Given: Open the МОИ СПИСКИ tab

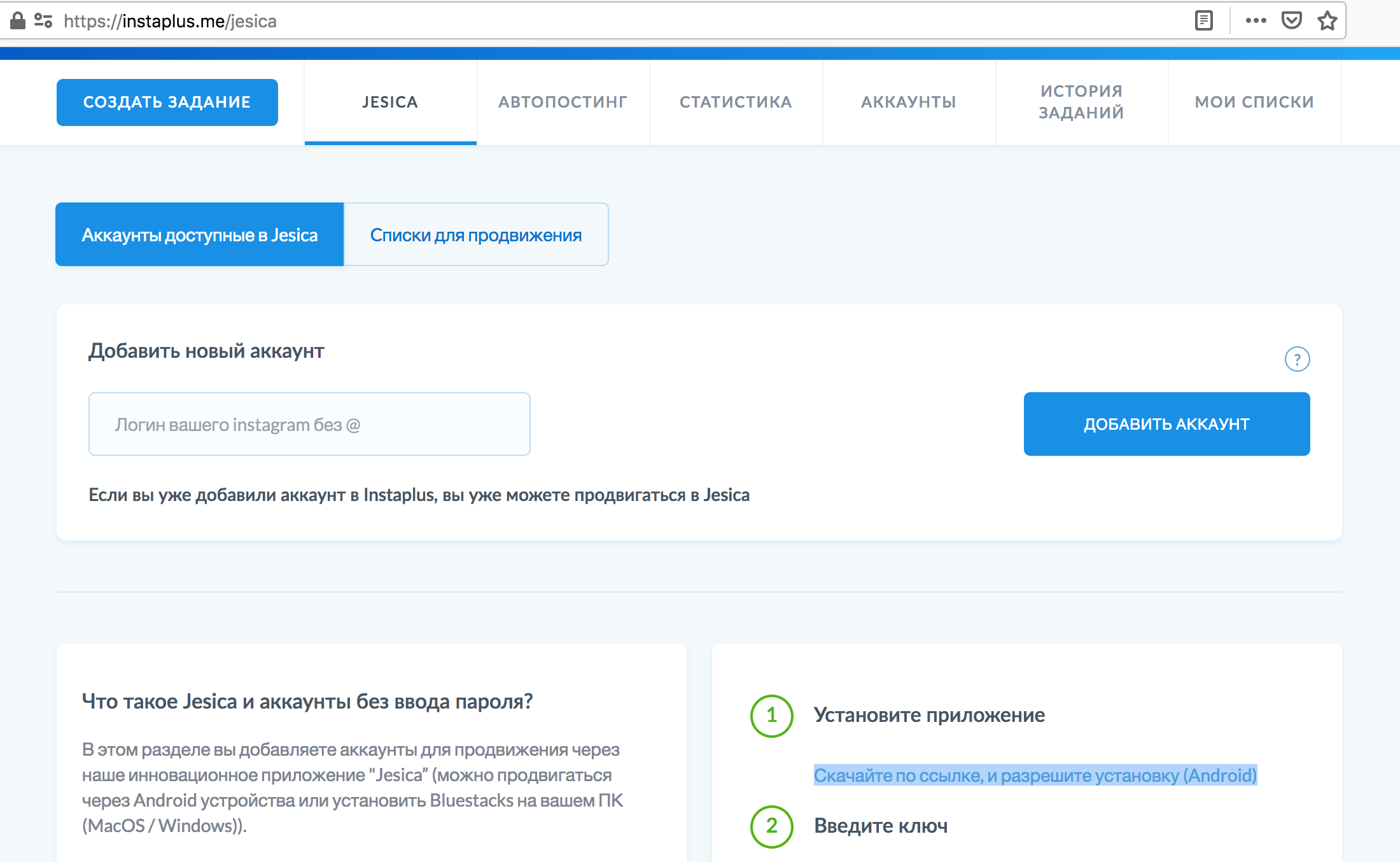Looking at the screenshot, I should [1254, 102].
